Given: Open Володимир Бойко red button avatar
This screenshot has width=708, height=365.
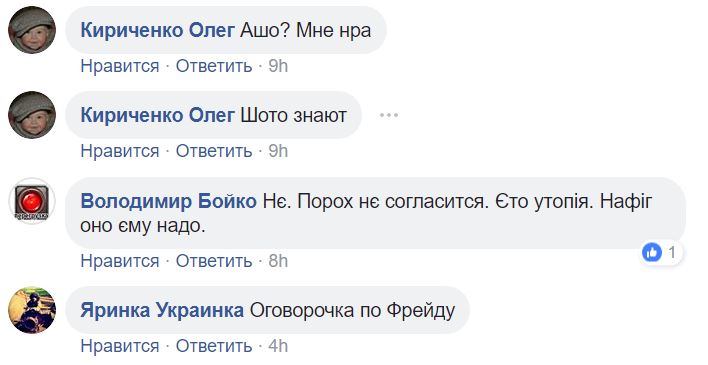Looking at the screenshot, I should pos(32,201).
